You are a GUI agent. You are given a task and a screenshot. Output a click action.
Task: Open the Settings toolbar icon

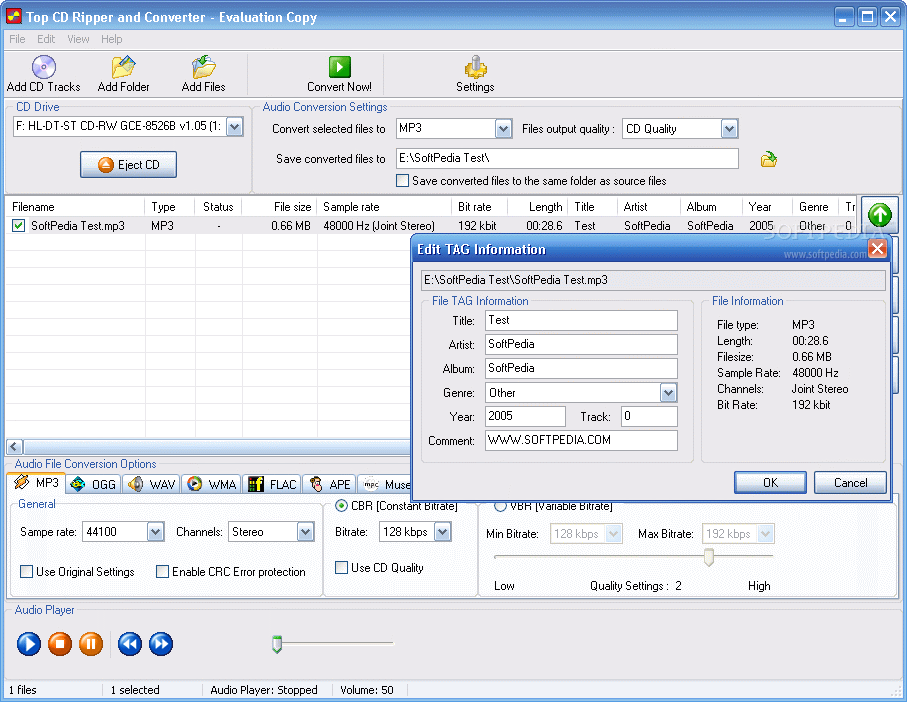click(475, 67)
